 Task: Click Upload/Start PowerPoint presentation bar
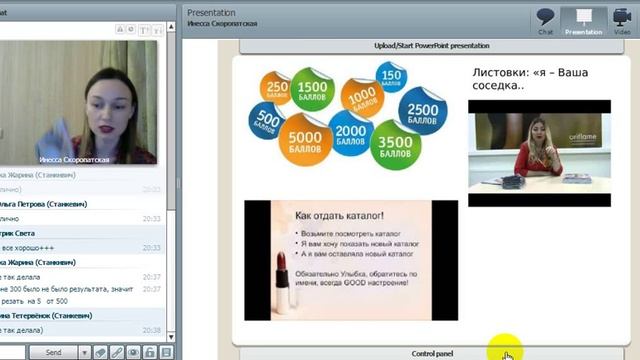(x=431, y=46)
